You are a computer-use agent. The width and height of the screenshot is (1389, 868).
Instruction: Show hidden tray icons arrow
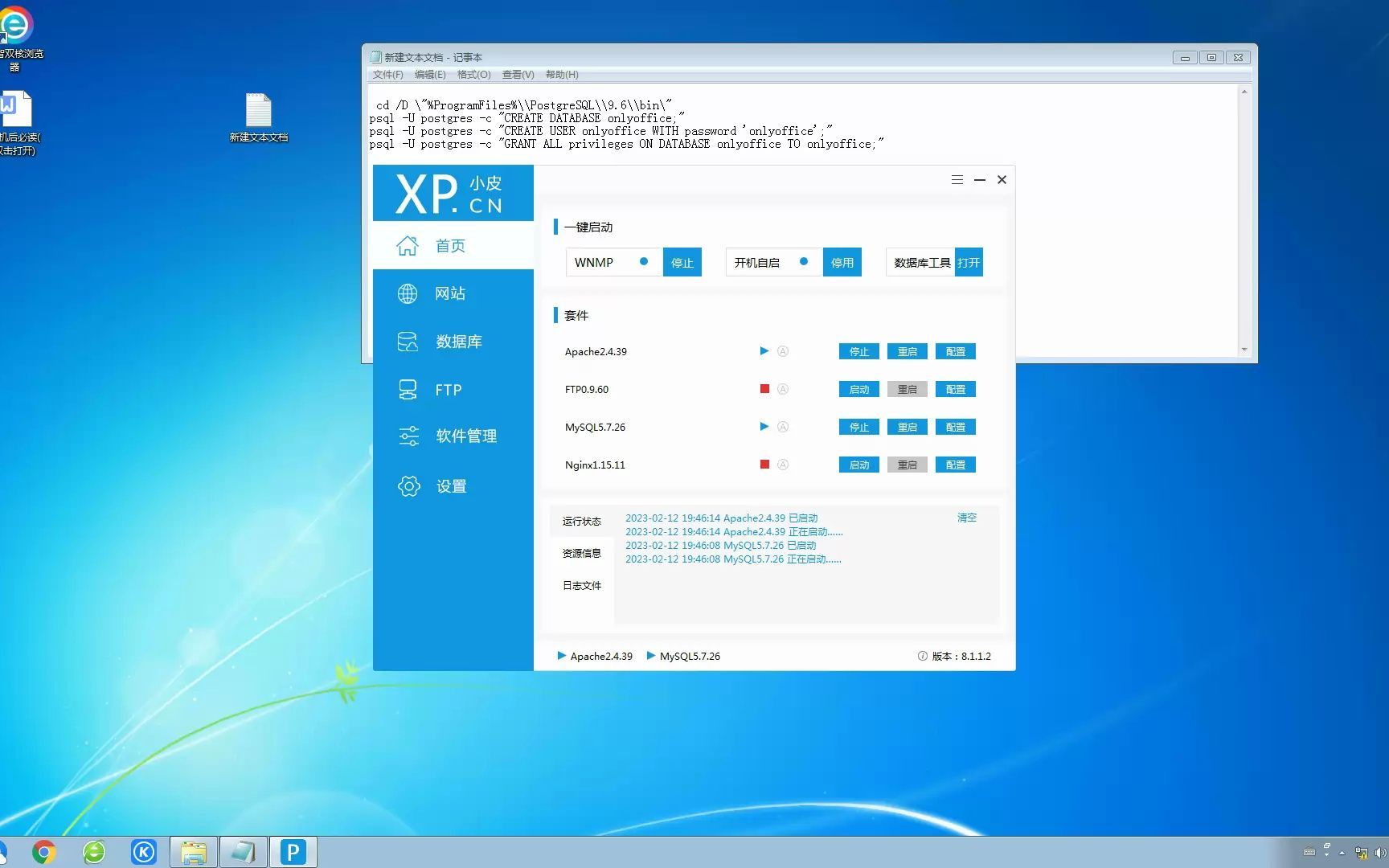pos(1342,853)
